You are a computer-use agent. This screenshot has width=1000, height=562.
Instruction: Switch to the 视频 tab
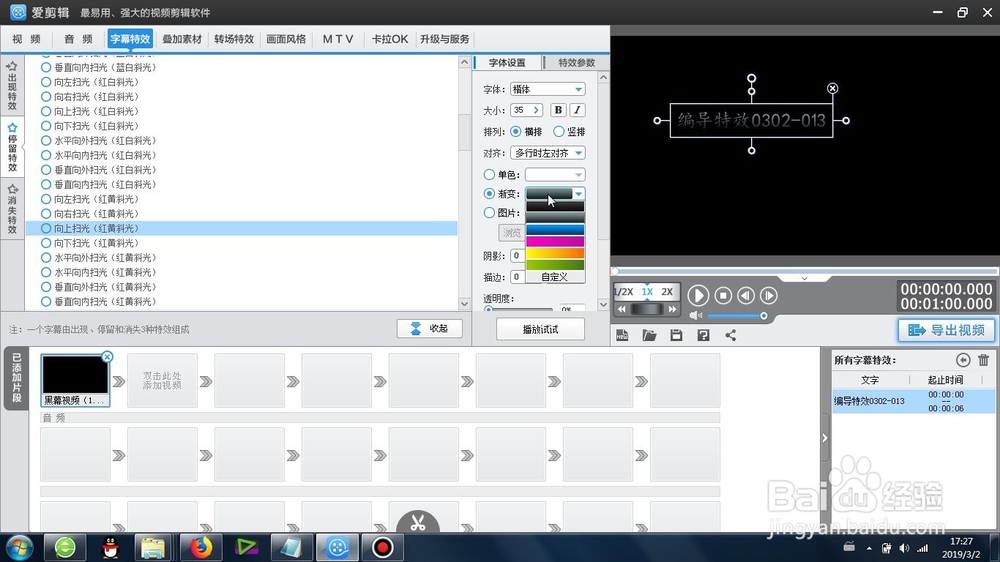pos(26,39)
